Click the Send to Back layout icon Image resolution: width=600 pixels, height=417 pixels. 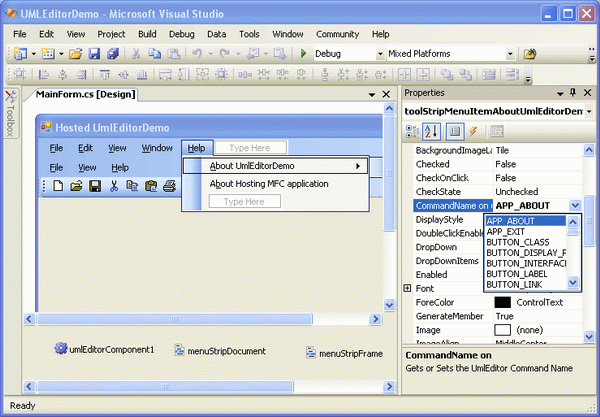click(465, 74)
